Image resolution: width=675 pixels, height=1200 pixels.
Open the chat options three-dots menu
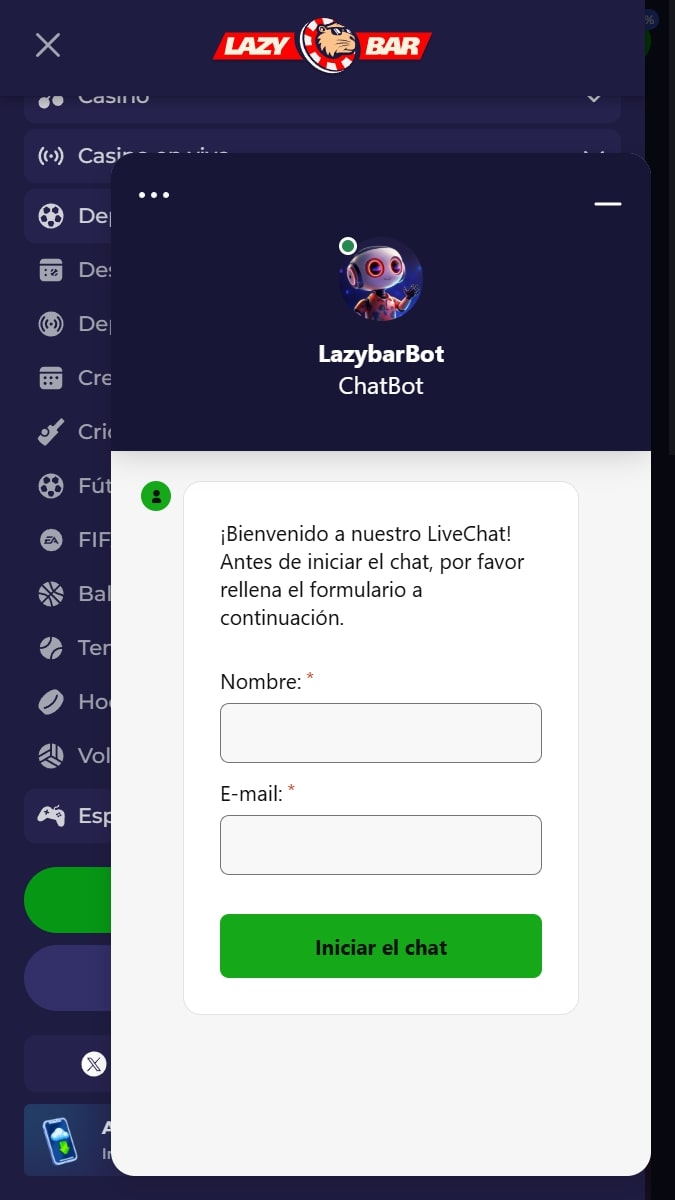point(154,195)
